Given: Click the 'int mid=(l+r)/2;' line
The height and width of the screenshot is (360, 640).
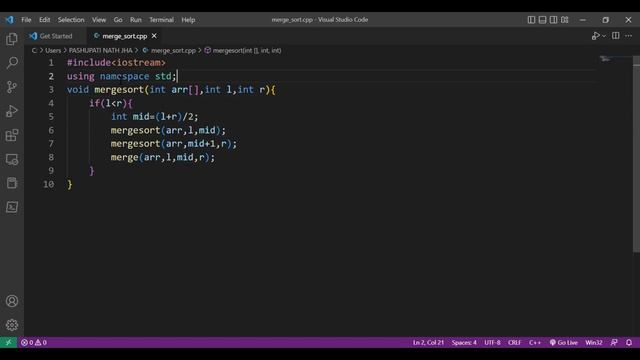Looking at the screenshot, I should point(155,117).
